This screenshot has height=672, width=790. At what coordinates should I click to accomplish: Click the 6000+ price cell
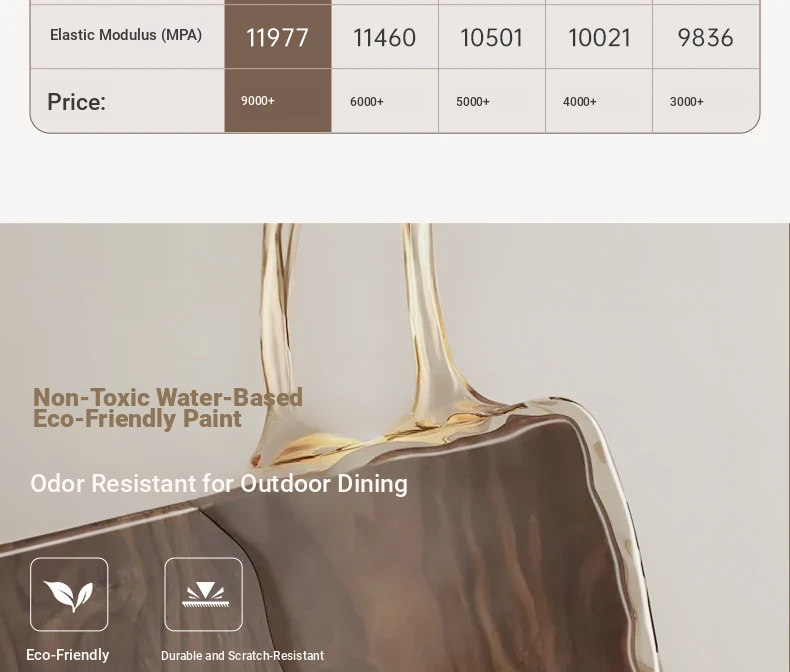(367, 102)
